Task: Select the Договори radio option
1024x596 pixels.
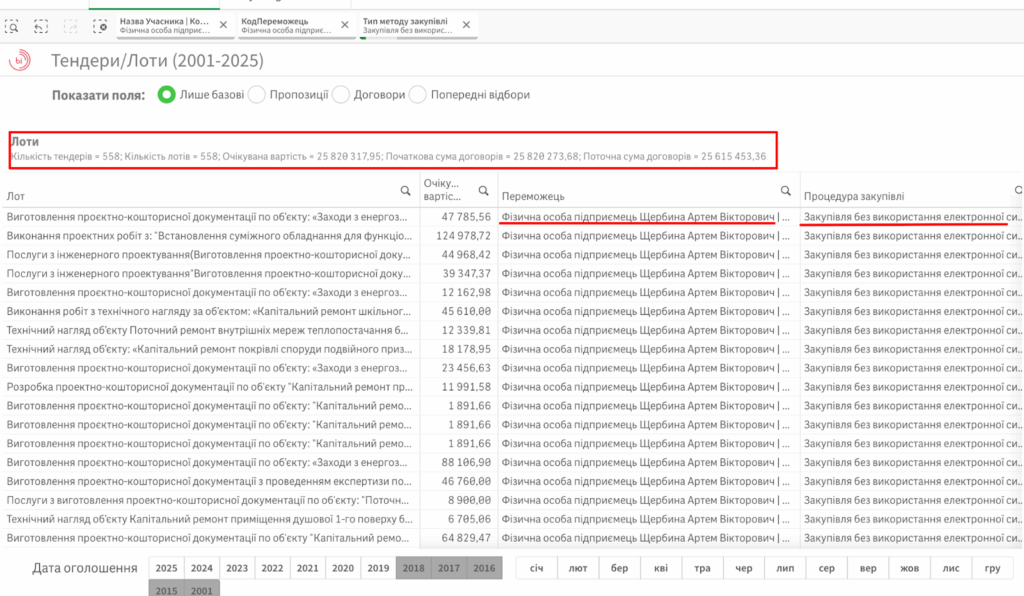Action: click(x=340, y=95)
